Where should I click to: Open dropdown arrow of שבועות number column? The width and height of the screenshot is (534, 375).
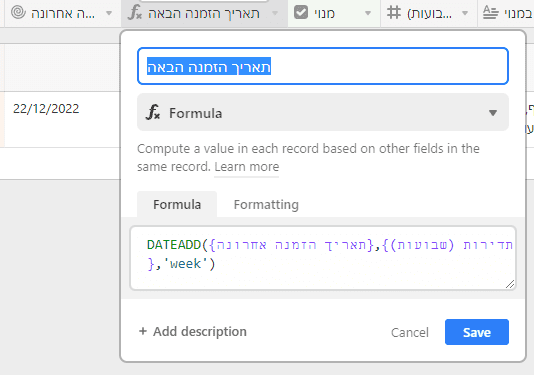(x=465, y=13)
